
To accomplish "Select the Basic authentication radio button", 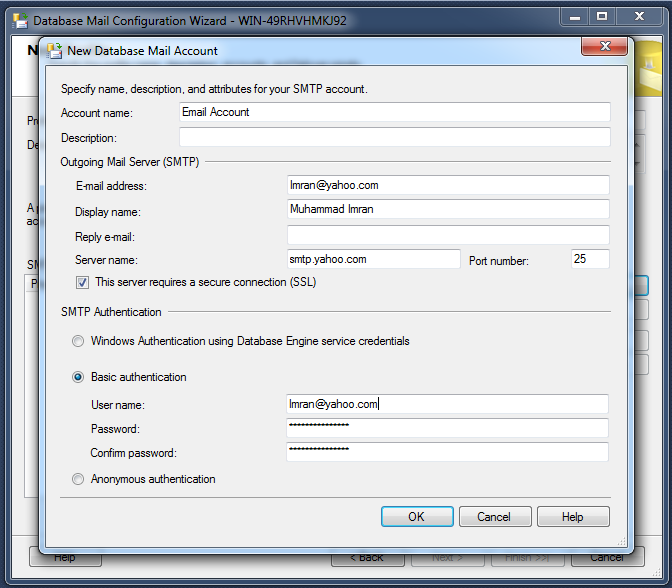I will coord(78,377).
